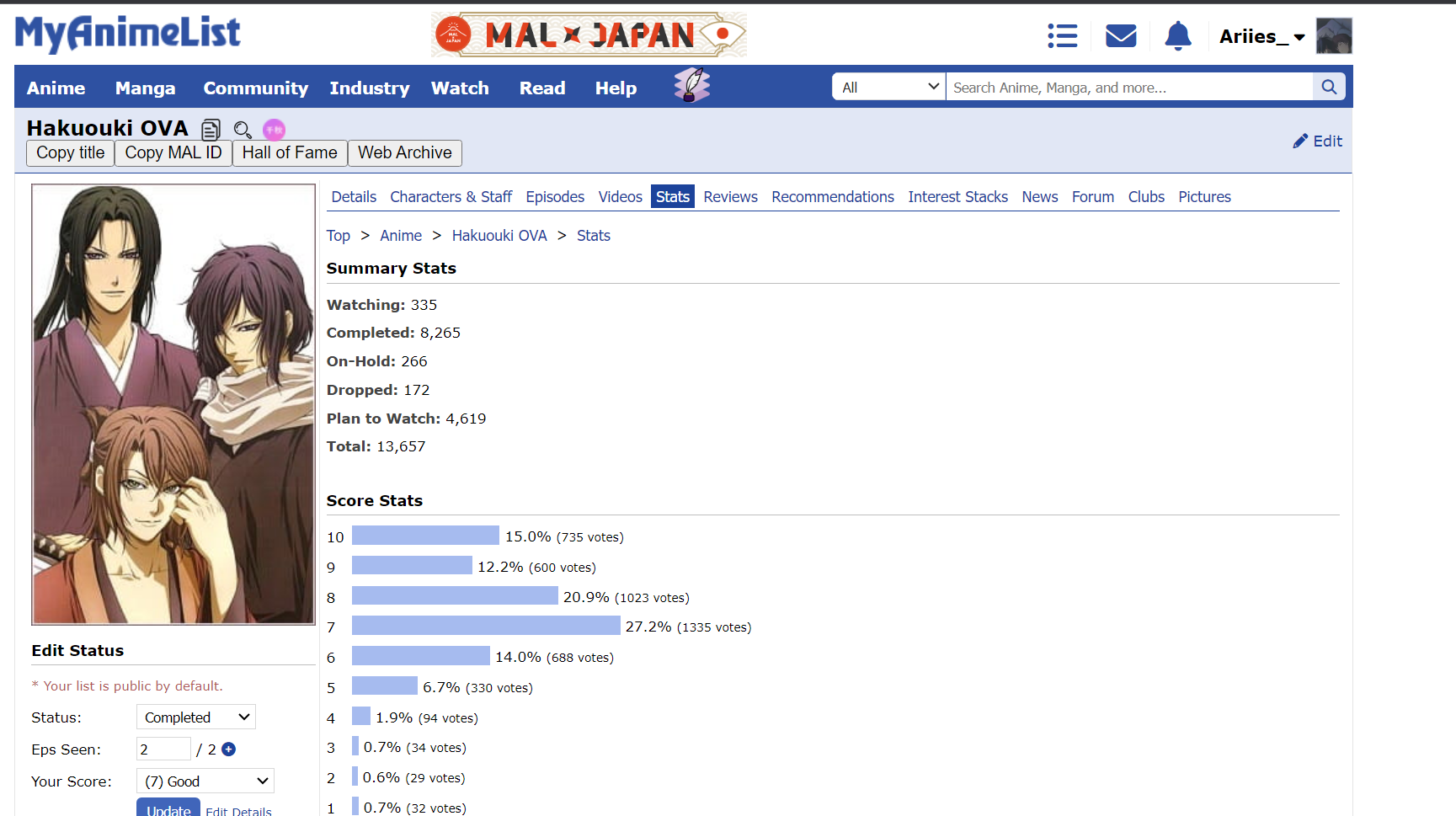The height and width of the screenshot is (816, 1456).
Task: Click the 'Plan to Watch: 4,619' stat
Action: click(406, 419)
